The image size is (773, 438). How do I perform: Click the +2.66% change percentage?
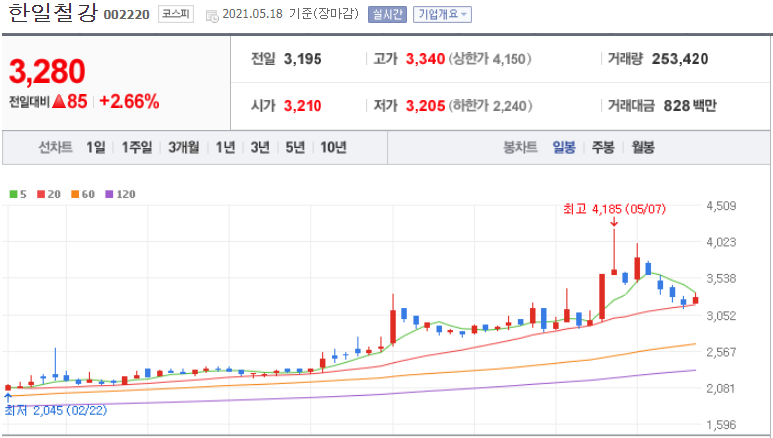(x=129, y=102)
